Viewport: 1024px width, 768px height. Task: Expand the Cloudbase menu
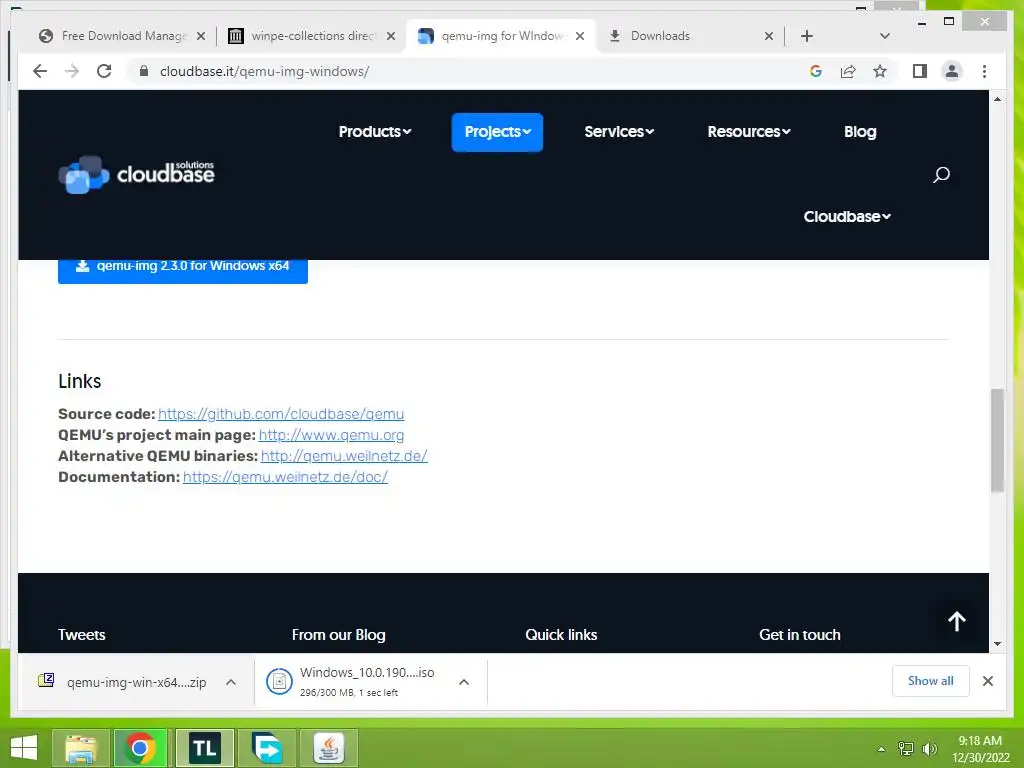click(x=847, y=217)
